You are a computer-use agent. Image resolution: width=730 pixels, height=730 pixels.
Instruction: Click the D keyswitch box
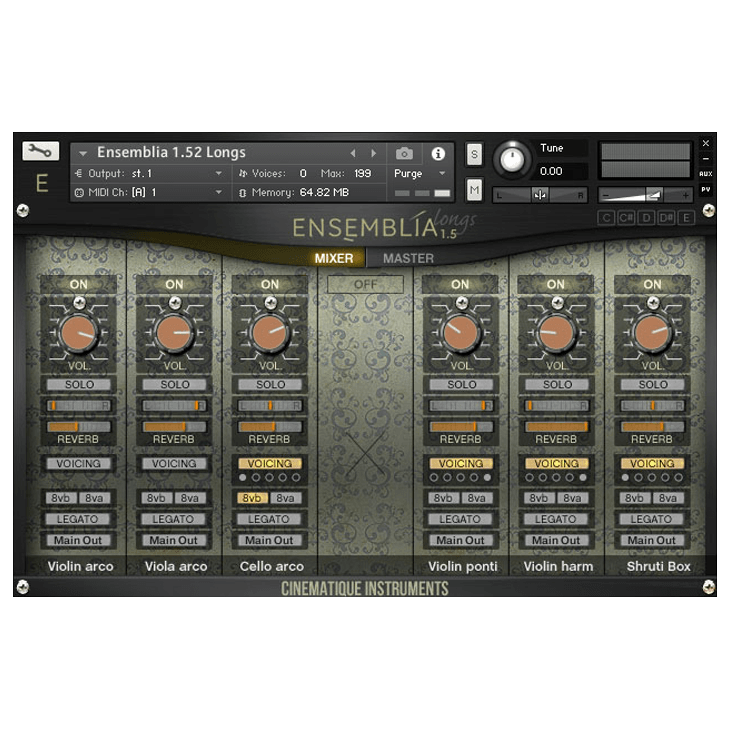click(646, 217)
